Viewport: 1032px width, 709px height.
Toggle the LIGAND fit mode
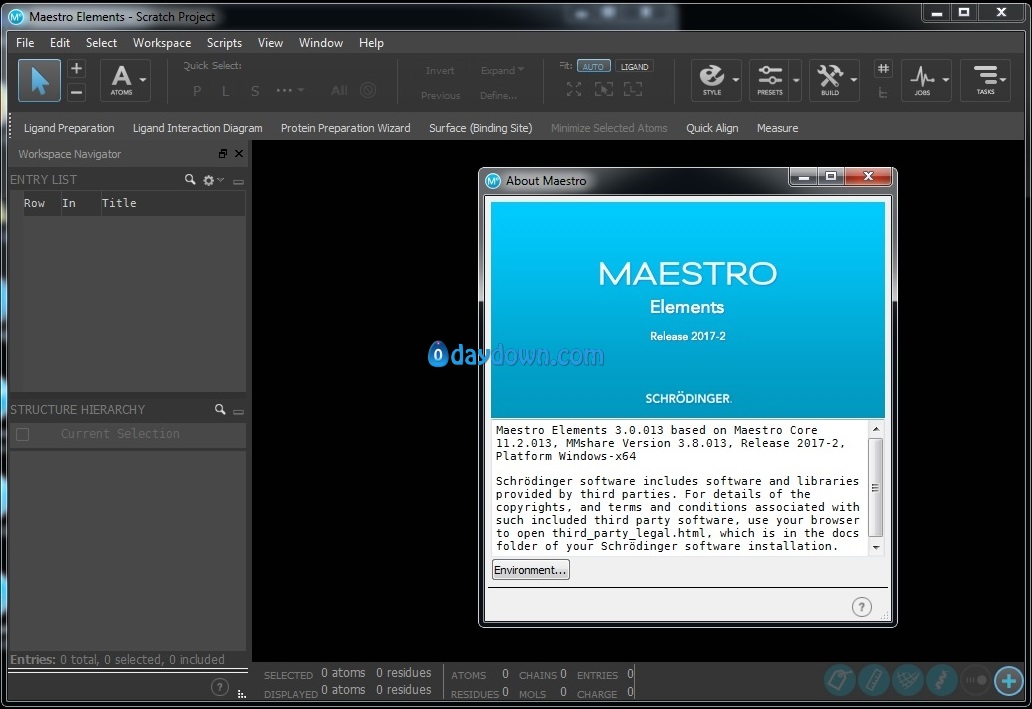click(634, 66)
